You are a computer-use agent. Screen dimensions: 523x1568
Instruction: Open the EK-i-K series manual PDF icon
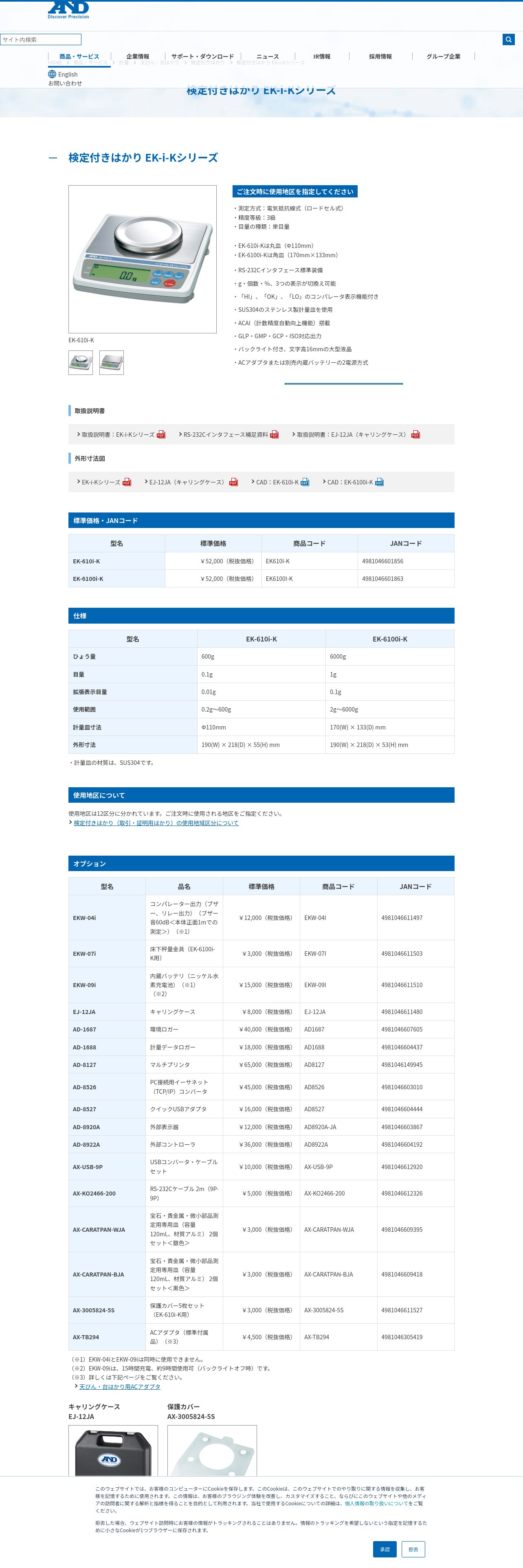[161, 435]
